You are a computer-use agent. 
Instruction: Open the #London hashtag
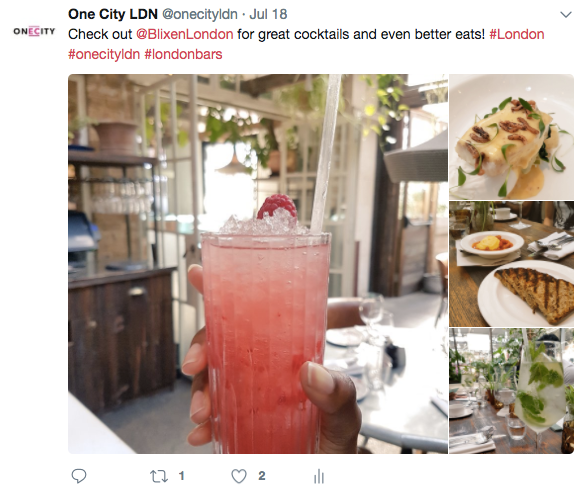(517, 34)
